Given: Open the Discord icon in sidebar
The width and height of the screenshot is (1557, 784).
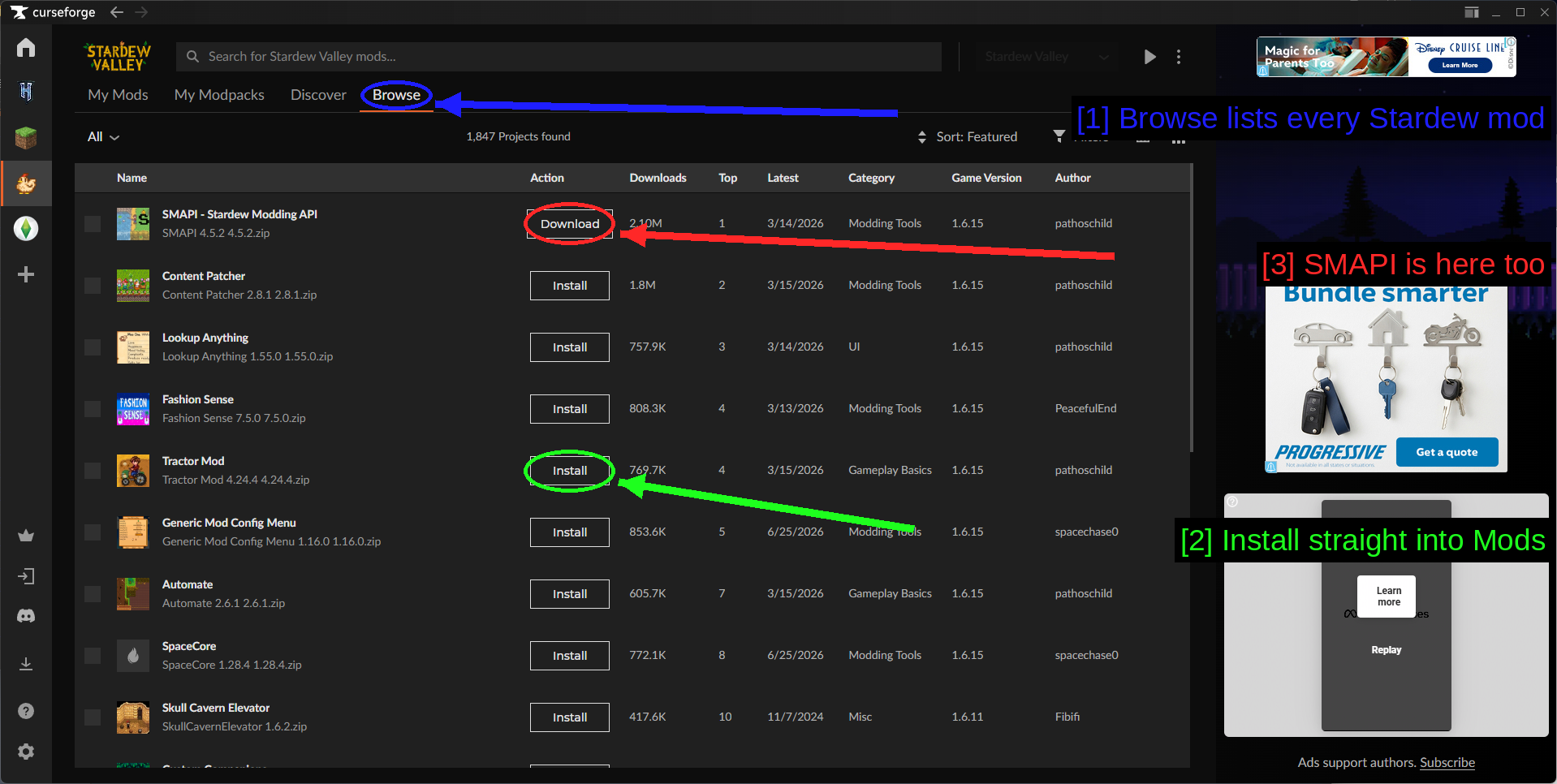Looking at the screenshot, I should [26, 616].
